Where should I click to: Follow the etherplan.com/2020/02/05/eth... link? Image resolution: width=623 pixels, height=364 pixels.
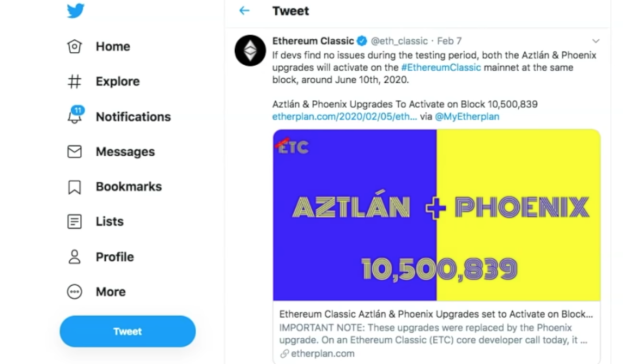tap(344, 116)
